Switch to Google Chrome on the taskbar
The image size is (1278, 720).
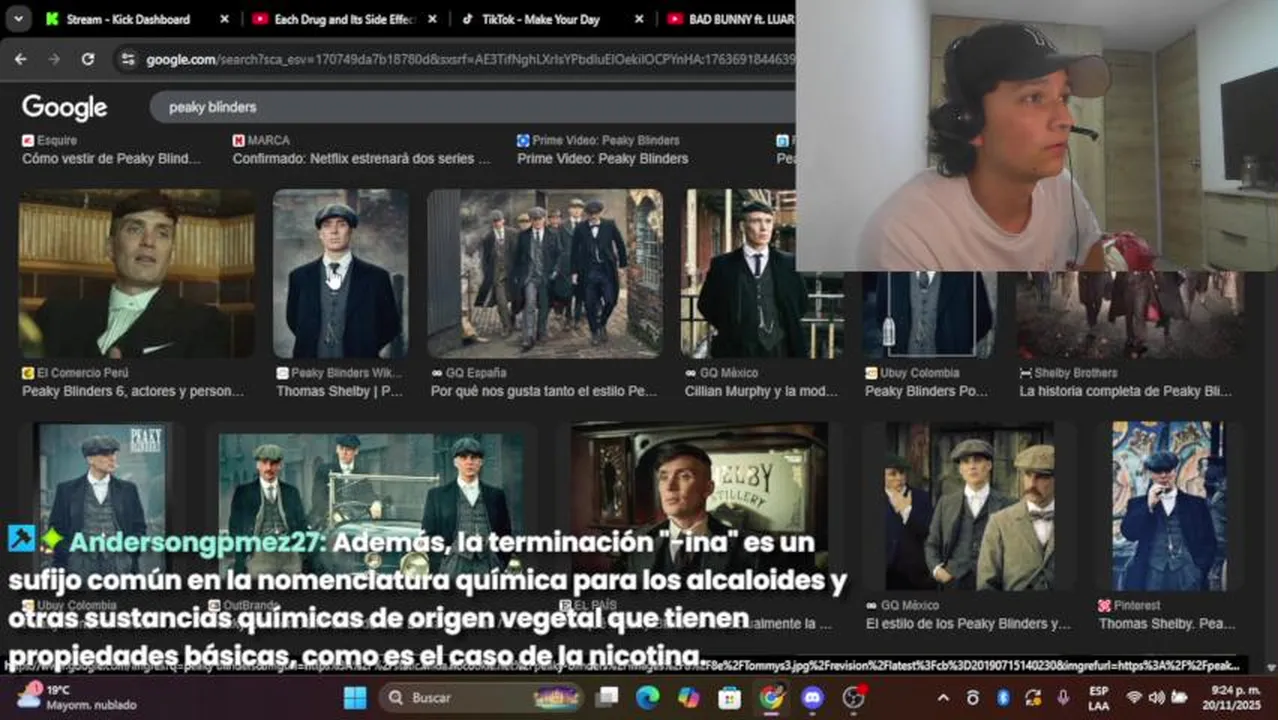point(771,697)
